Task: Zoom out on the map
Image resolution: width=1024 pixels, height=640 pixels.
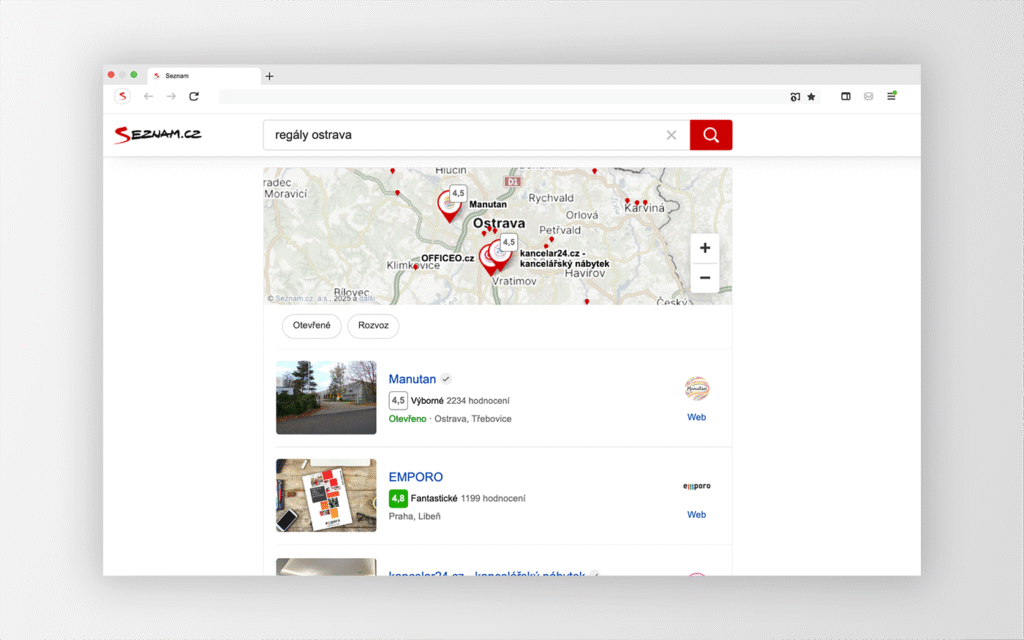Action: [x=705, y=278]
